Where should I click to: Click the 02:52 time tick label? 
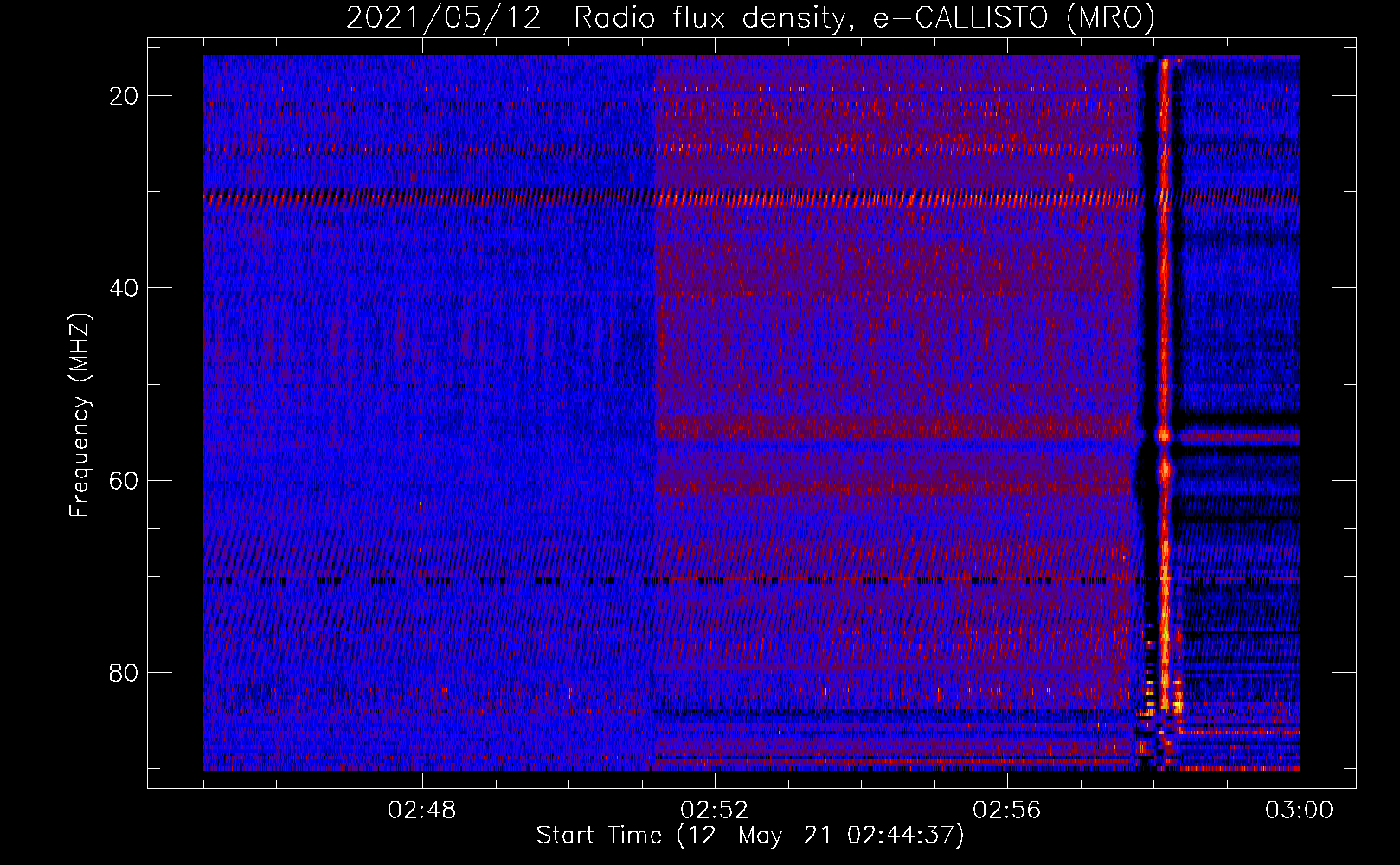715,811
